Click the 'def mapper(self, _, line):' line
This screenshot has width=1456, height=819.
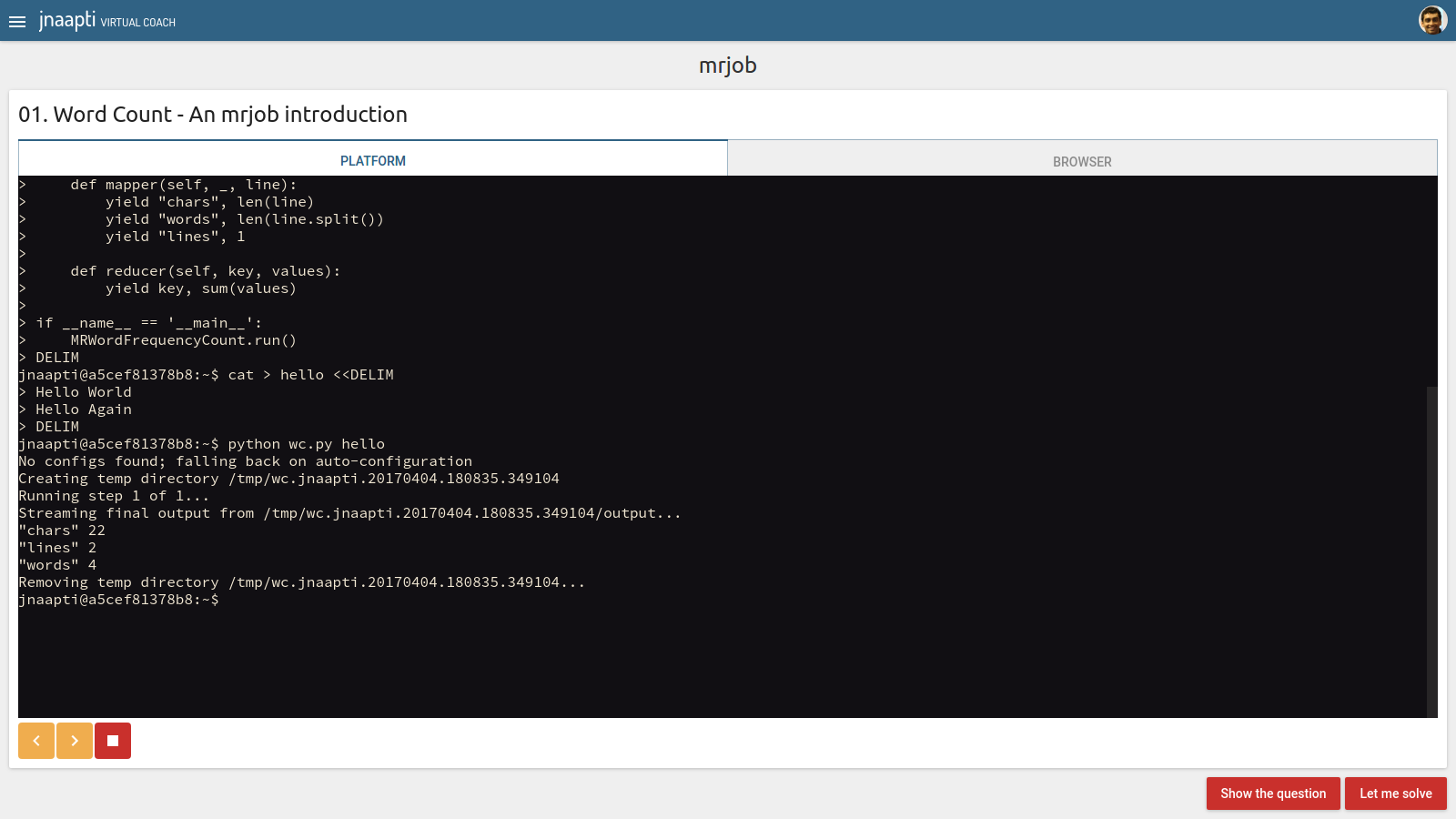[184, 185]
